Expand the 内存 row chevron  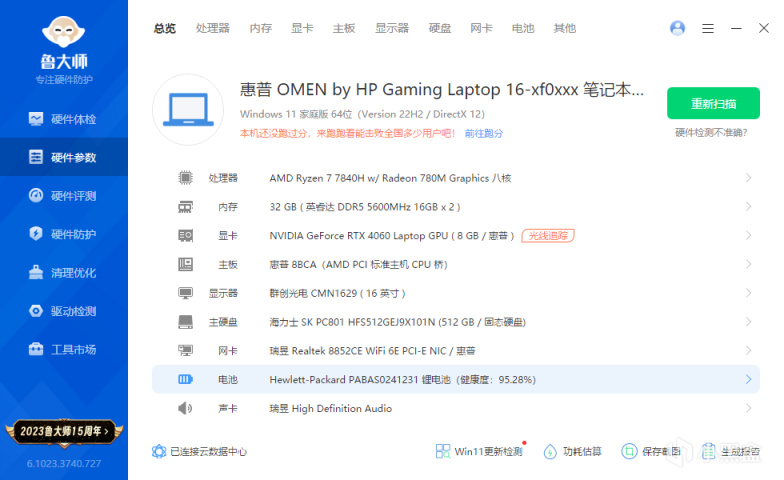click(748, 206)
